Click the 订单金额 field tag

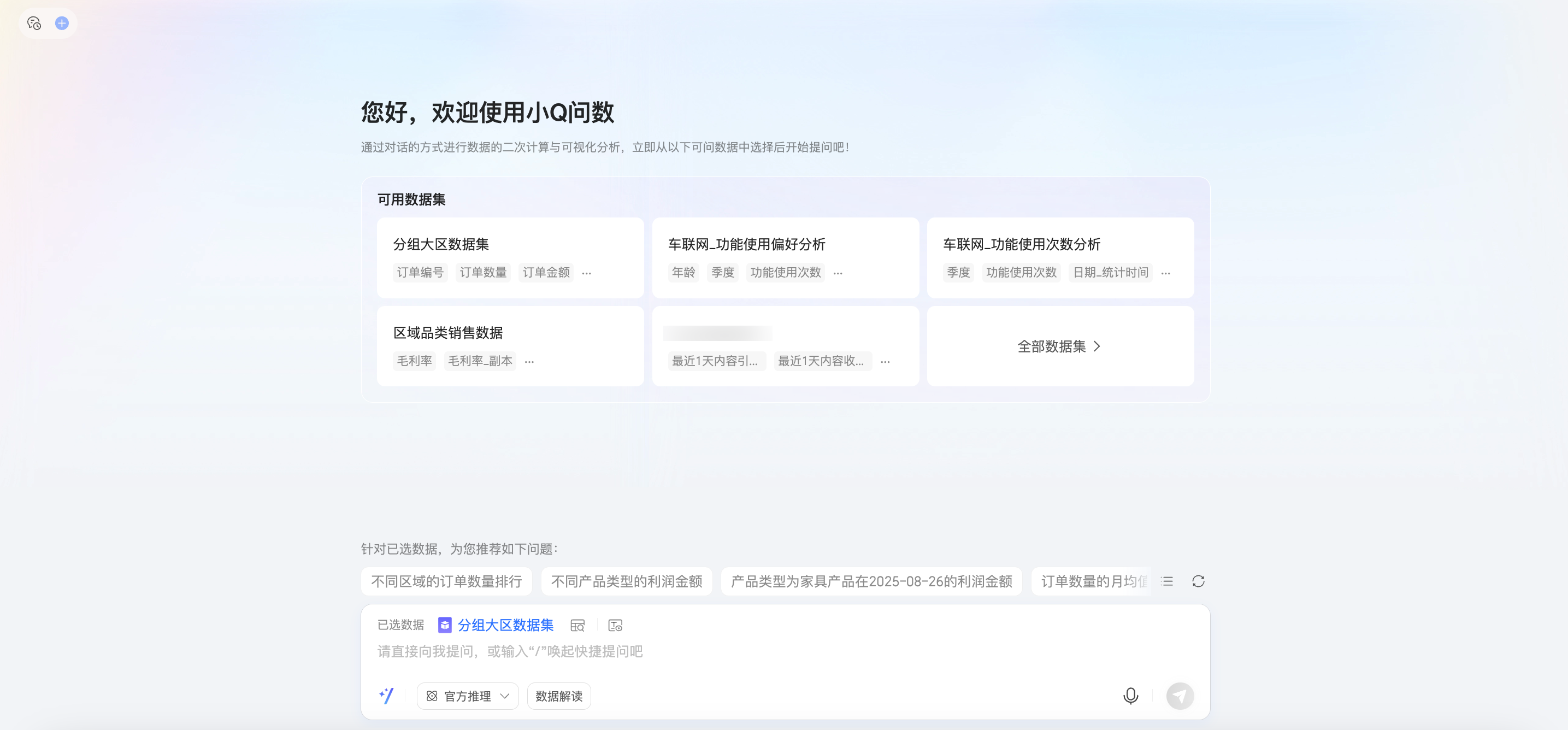(x=546, y=272)
